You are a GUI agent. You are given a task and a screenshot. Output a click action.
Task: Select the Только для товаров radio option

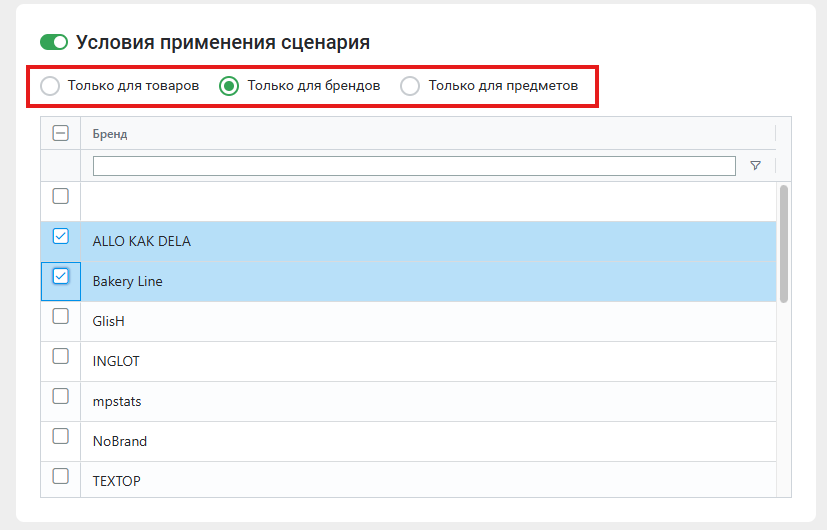[x=50, y=86]
